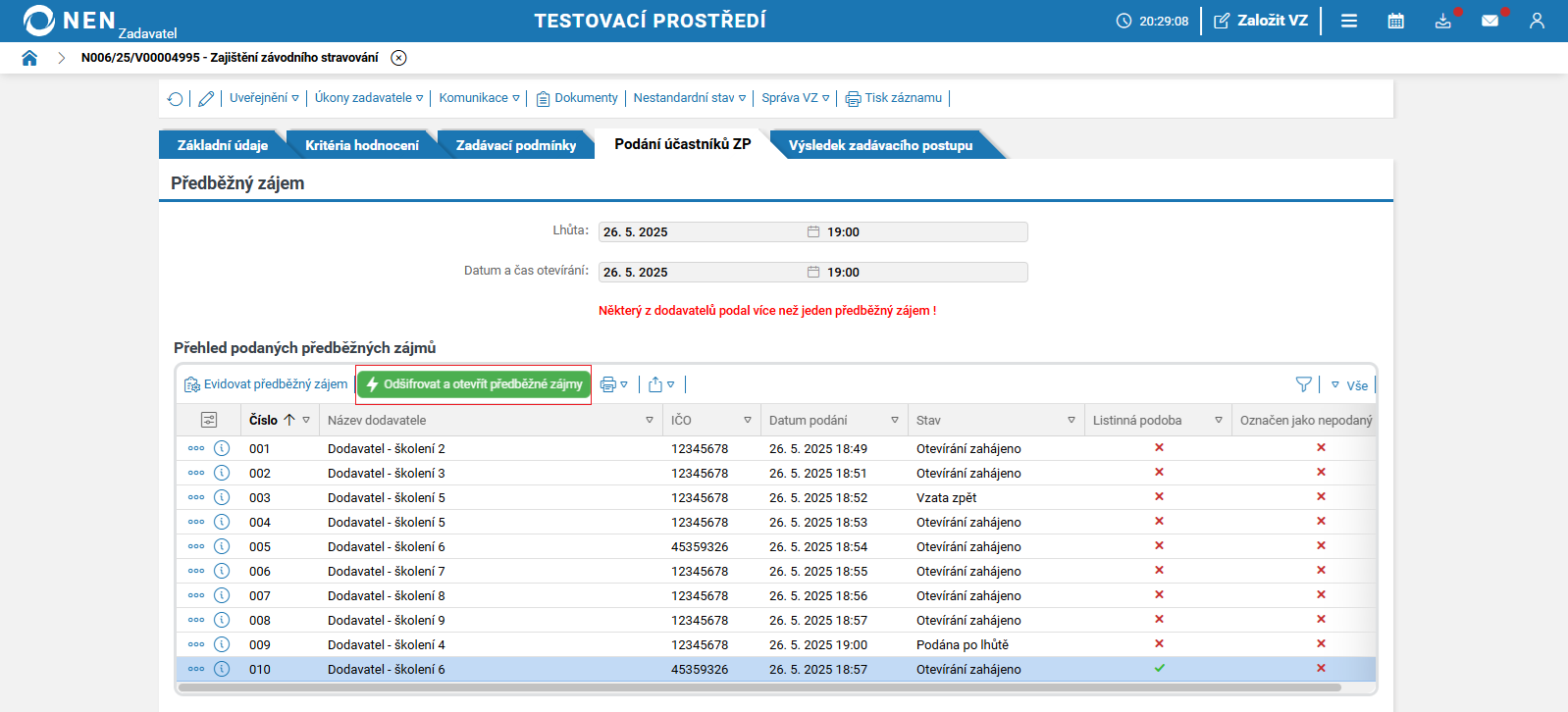
Task: Show info for row 003
Action: coord(222,497)
